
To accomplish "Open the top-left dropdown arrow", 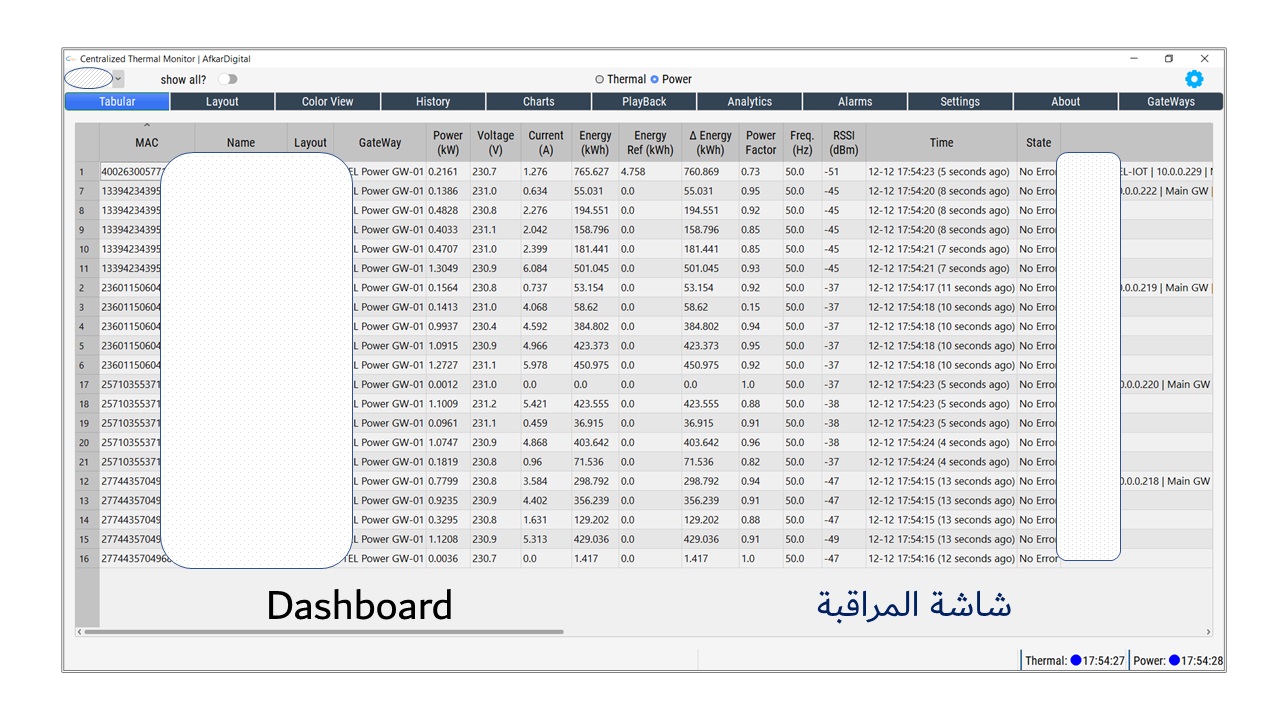I will coord(118,79).
